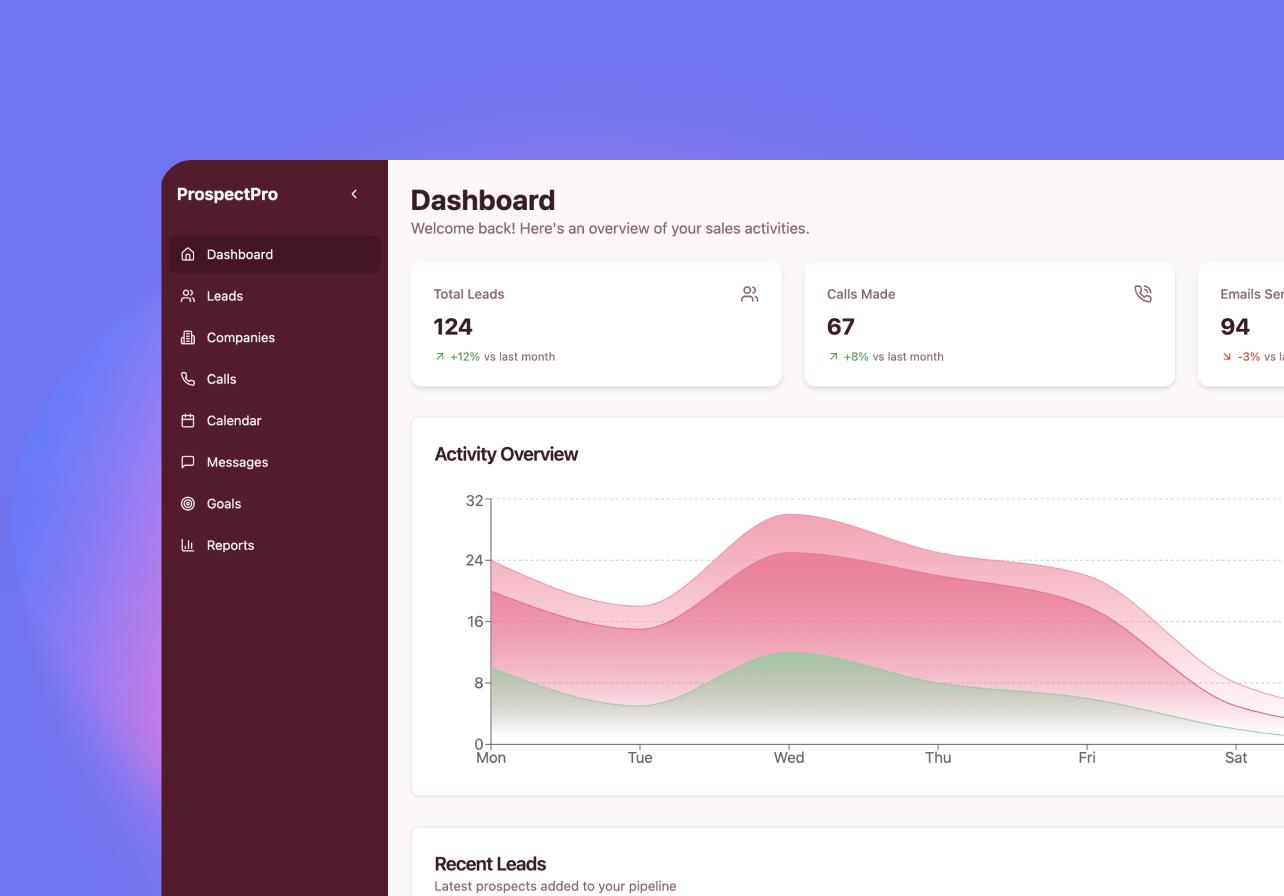The width and height of the screenshot is (1284, 896).
Task: Navigate to the Calendar section
Action: pos(234,420)
